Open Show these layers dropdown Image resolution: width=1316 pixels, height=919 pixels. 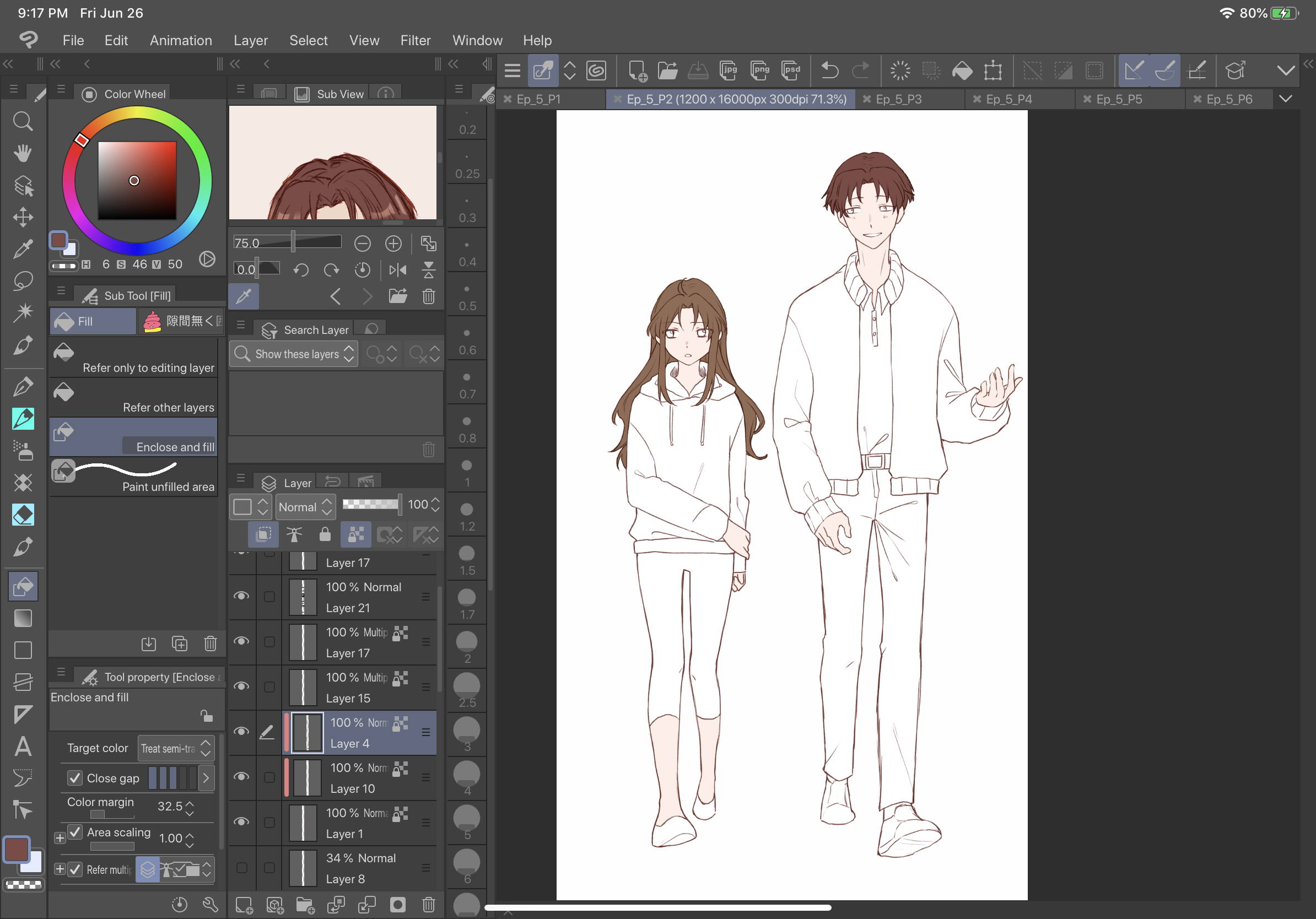click(294, 354)
